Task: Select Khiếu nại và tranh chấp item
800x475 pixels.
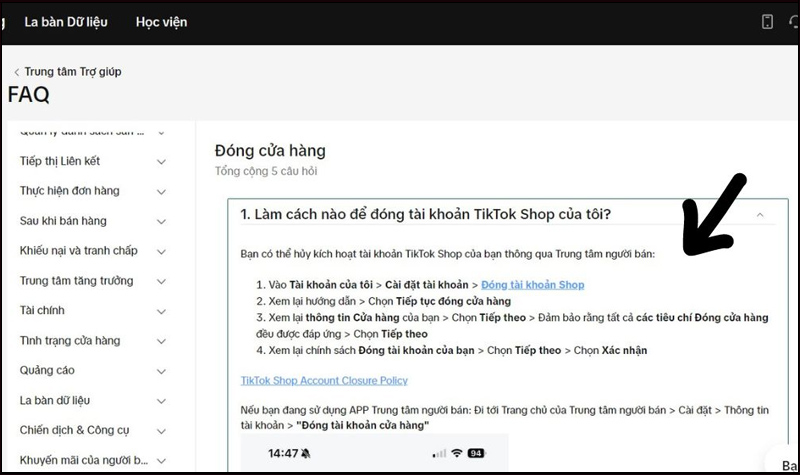Action: pyautogui.click(x=79, y=251)
